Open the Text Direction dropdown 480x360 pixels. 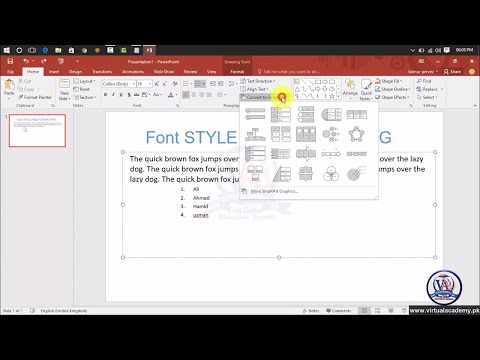pyautogui.click(x=258, y=81)
